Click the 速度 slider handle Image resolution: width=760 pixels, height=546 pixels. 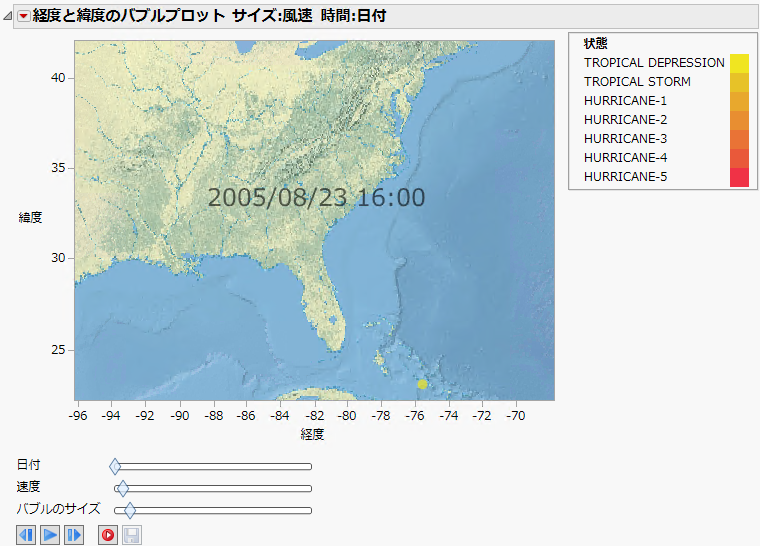point(123,488)
